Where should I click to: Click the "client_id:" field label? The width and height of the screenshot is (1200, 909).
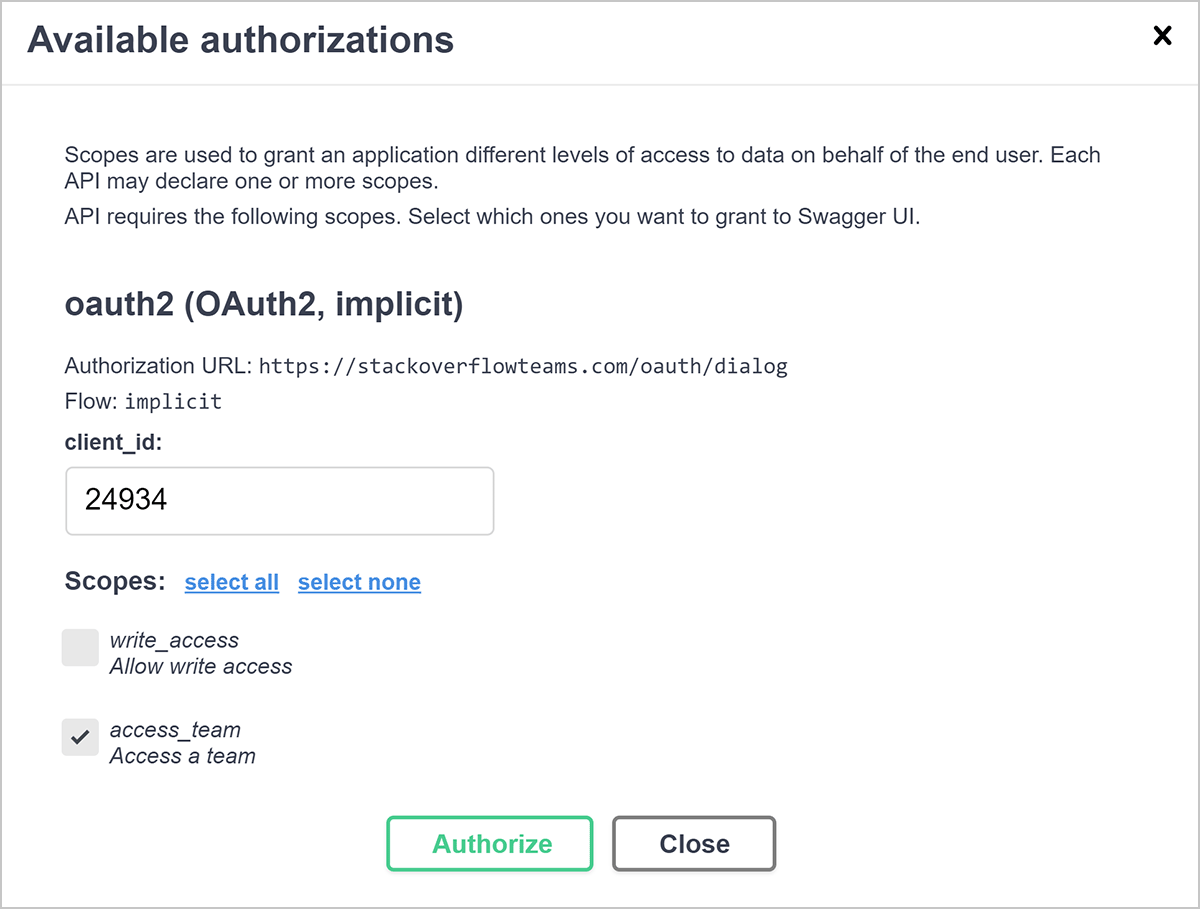pyautogui.click(x=113, y=442)
